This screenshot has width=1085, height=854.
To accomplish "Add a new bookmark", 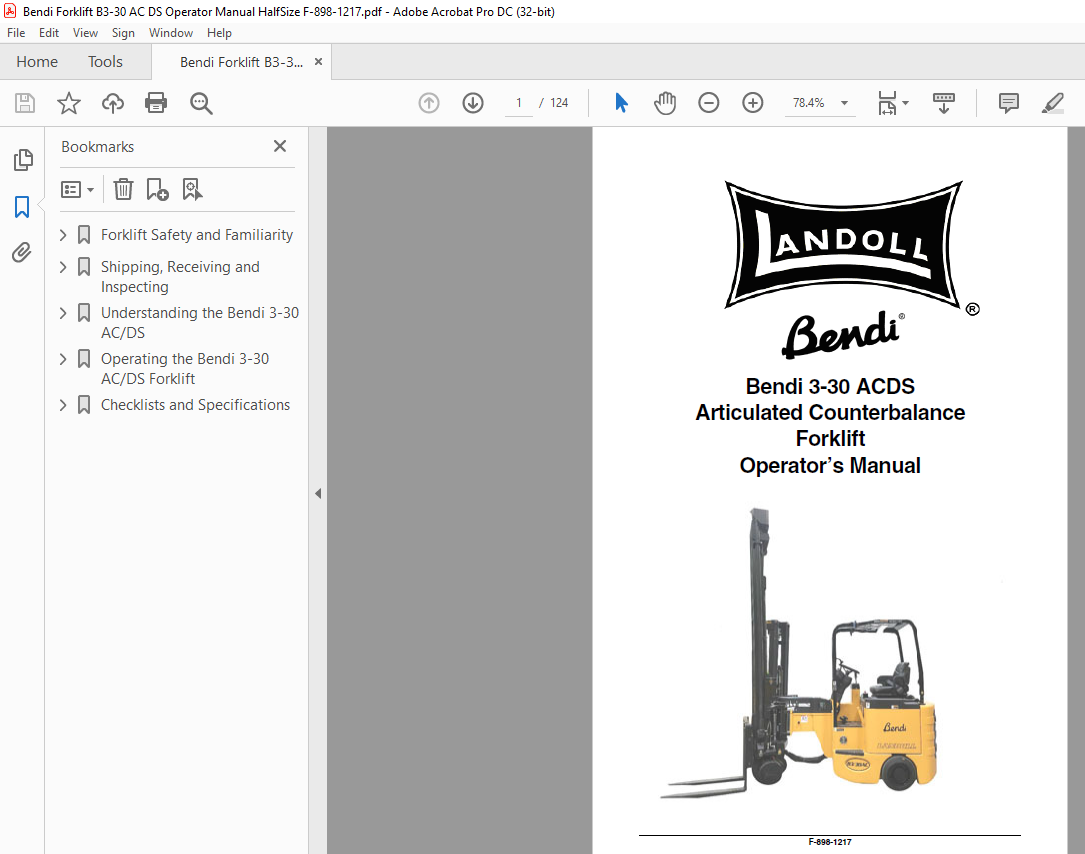I will pos(157,189).
